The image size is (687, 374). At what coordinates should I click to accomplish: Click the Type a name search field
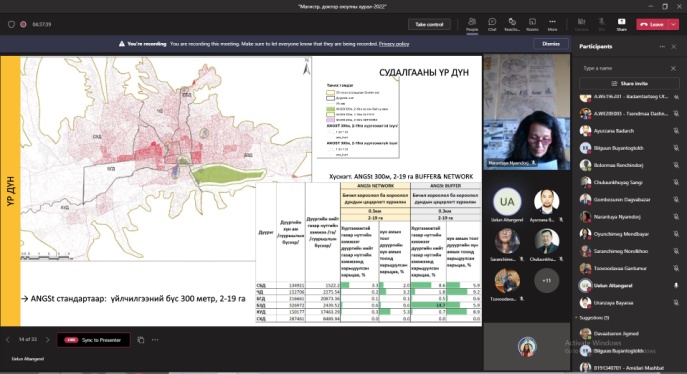tap(624, 68)
